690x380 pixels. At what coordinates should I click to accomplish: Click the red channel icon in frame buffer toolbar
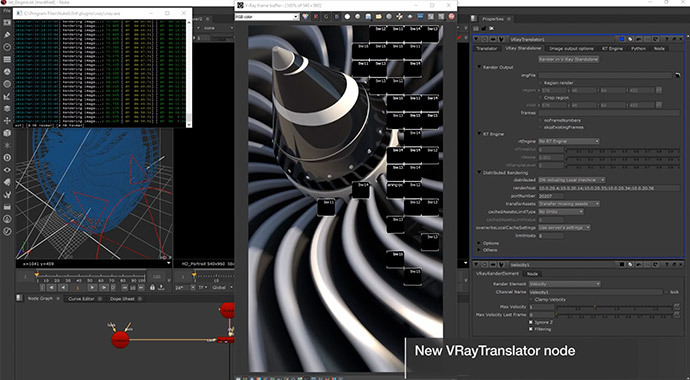click(x=316, y=17)
